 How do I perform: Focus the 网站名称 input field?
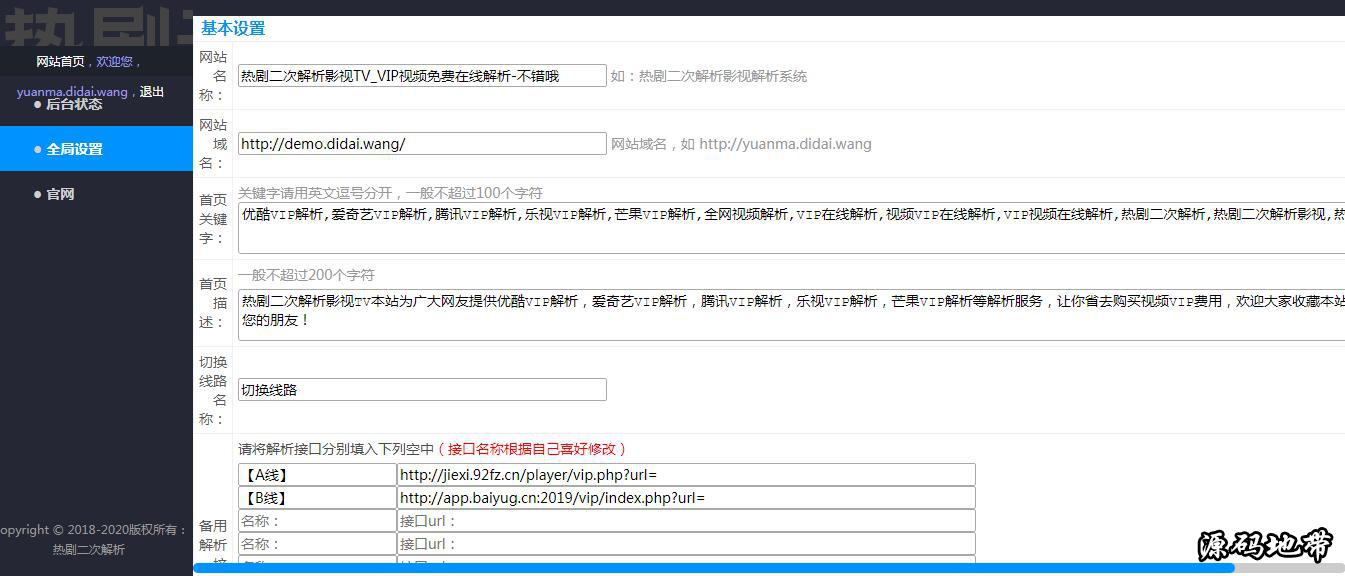coord(422,76)
